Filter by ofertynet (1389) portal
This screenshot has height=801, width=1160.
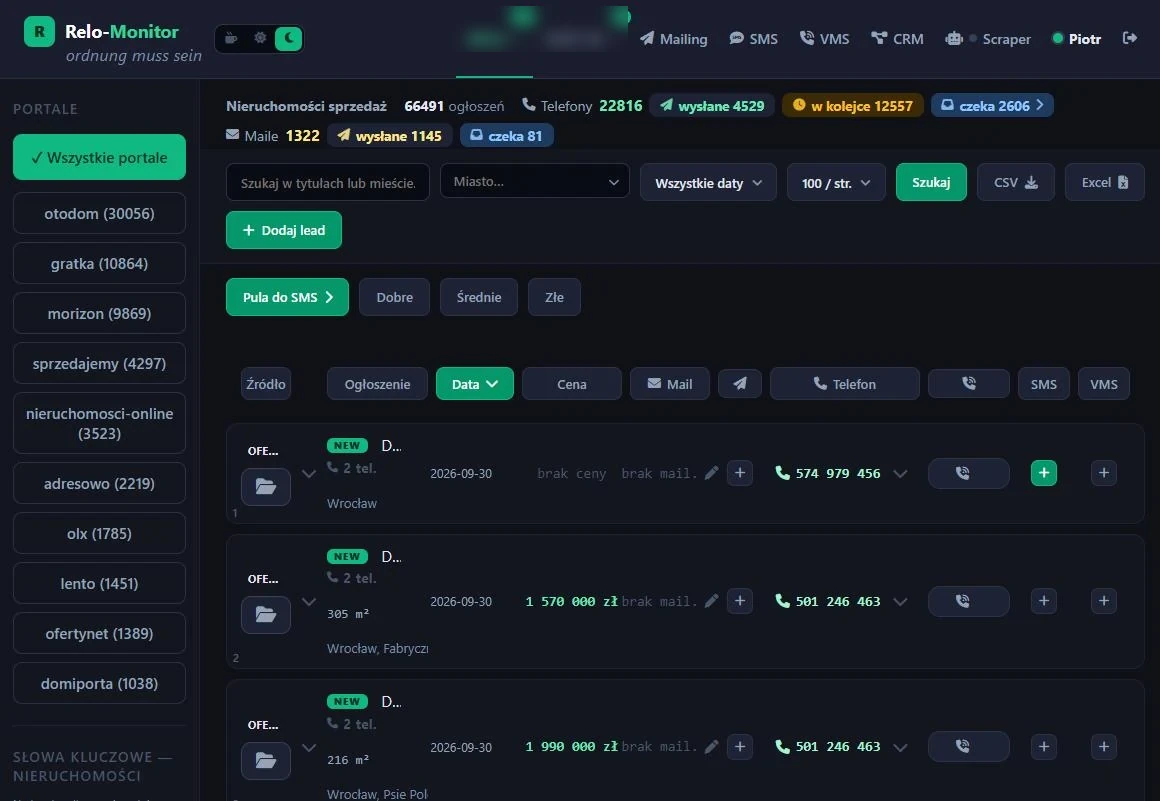click(x=99, y=633)
